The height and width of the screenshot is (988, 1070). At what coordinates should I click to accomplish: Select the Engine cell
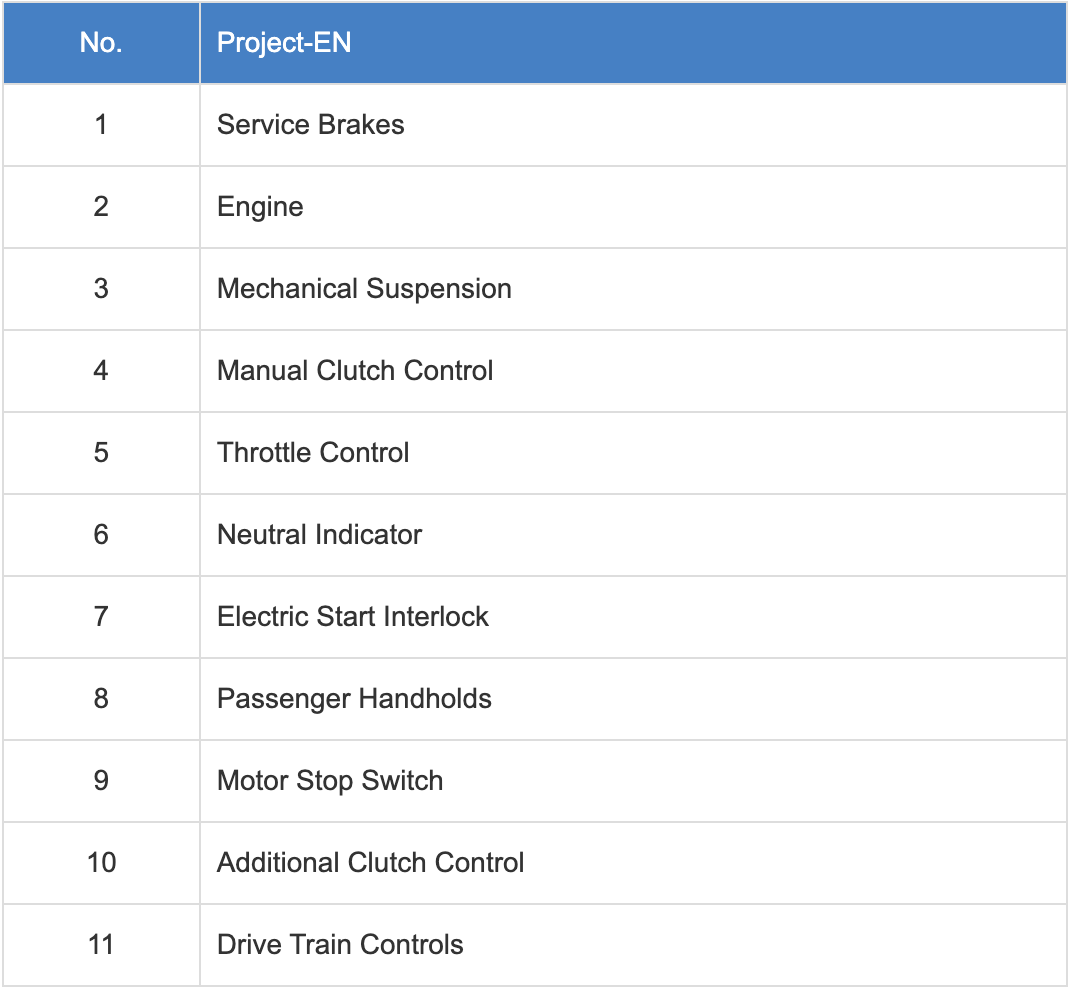tap(633, 207)
